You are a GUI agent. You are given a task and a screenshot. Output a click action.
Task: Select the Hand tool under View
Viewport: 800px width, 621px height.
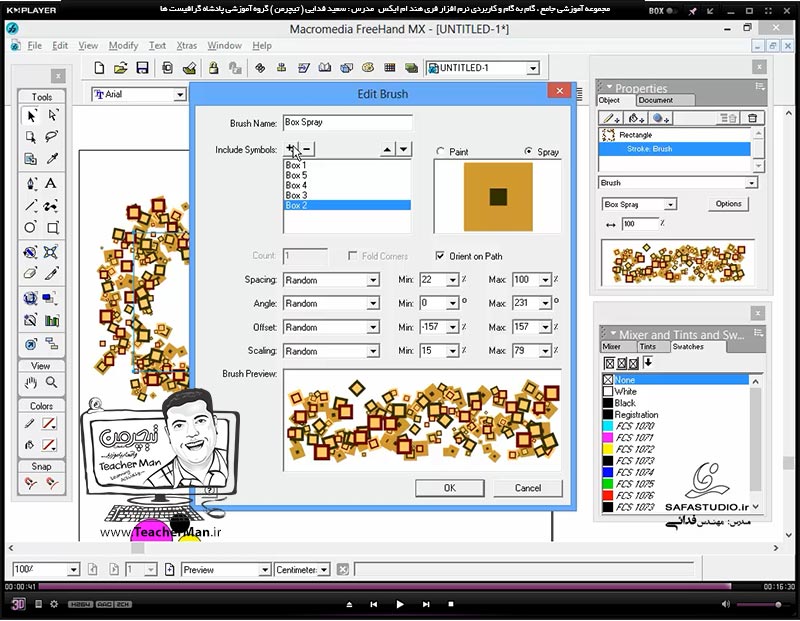click(31, 382)
